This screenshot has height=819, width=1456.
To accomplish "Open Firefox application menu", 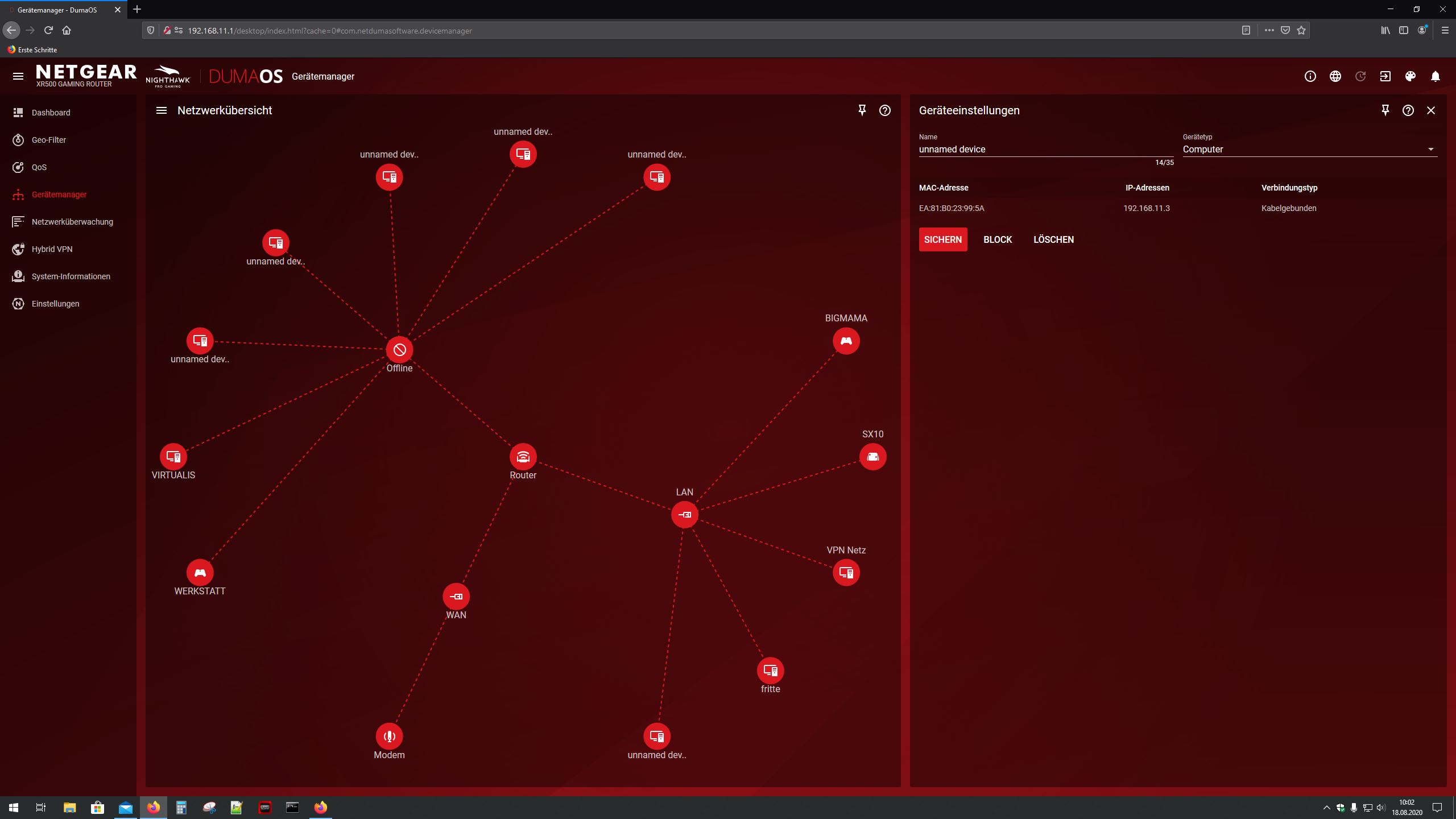I will tap(1445, 31).
